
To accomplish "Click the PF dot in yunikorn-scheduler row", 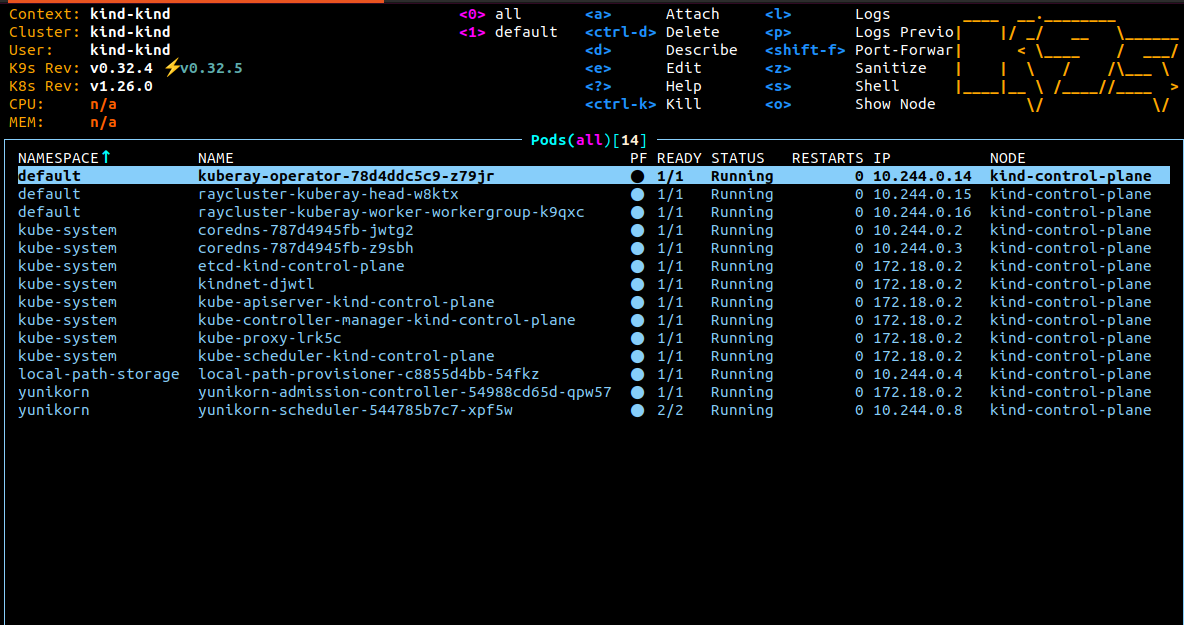I will [638, 410].
